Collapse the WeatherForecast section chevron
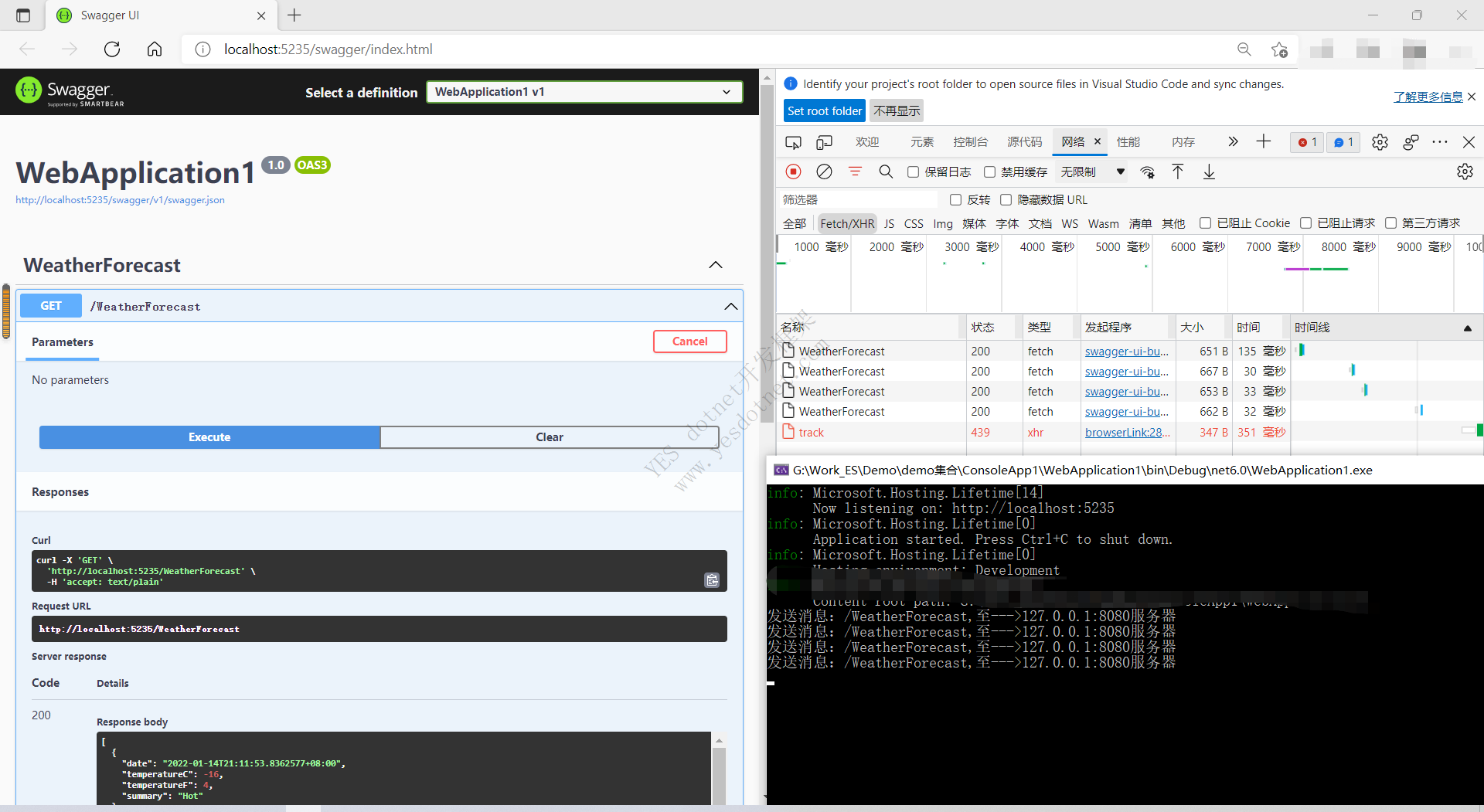 coord(716,265)
